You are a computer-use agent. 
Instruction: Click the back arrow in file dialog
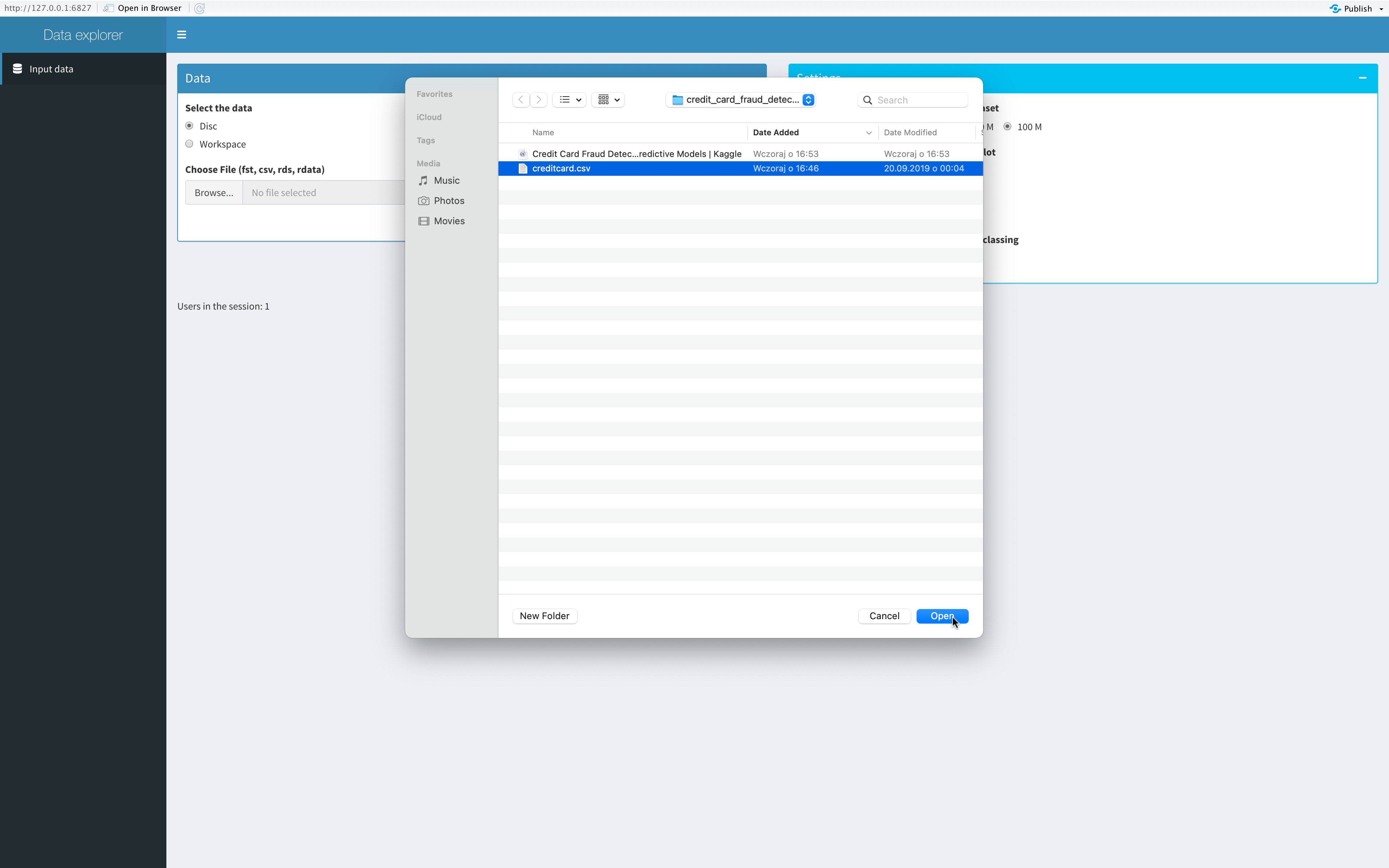[521, 100]
